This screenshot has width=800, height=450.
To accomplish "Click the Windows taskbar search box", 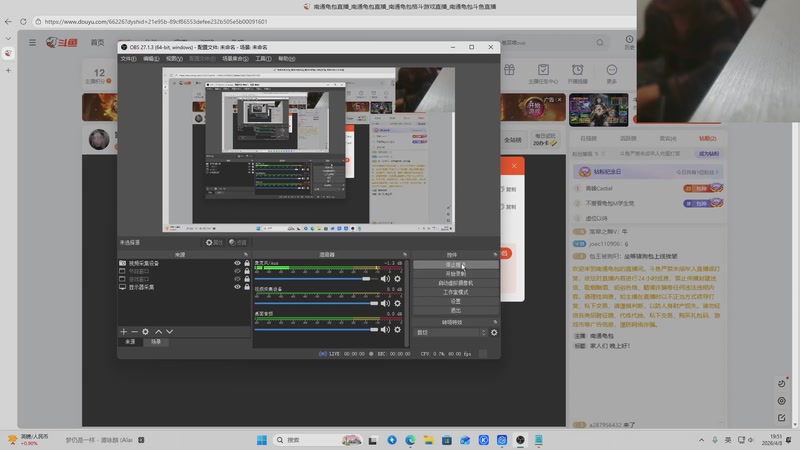I will 317,440.
